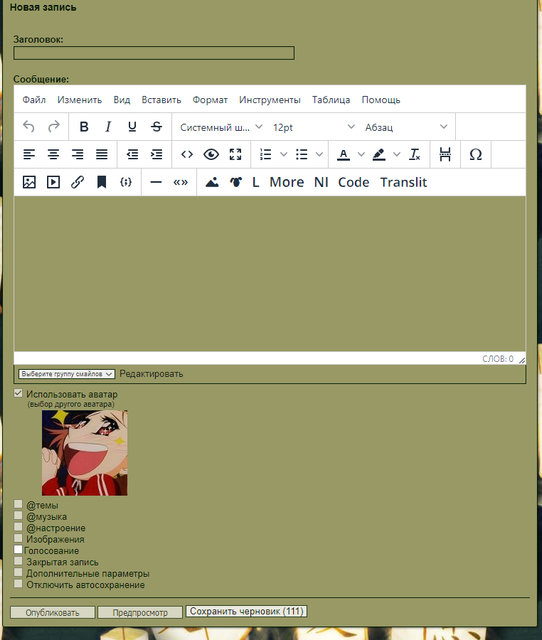Image resolution: width=542 pixels, height=640 pixels.
Task: Expand the text color picker arrow
Action: (361, 154)
